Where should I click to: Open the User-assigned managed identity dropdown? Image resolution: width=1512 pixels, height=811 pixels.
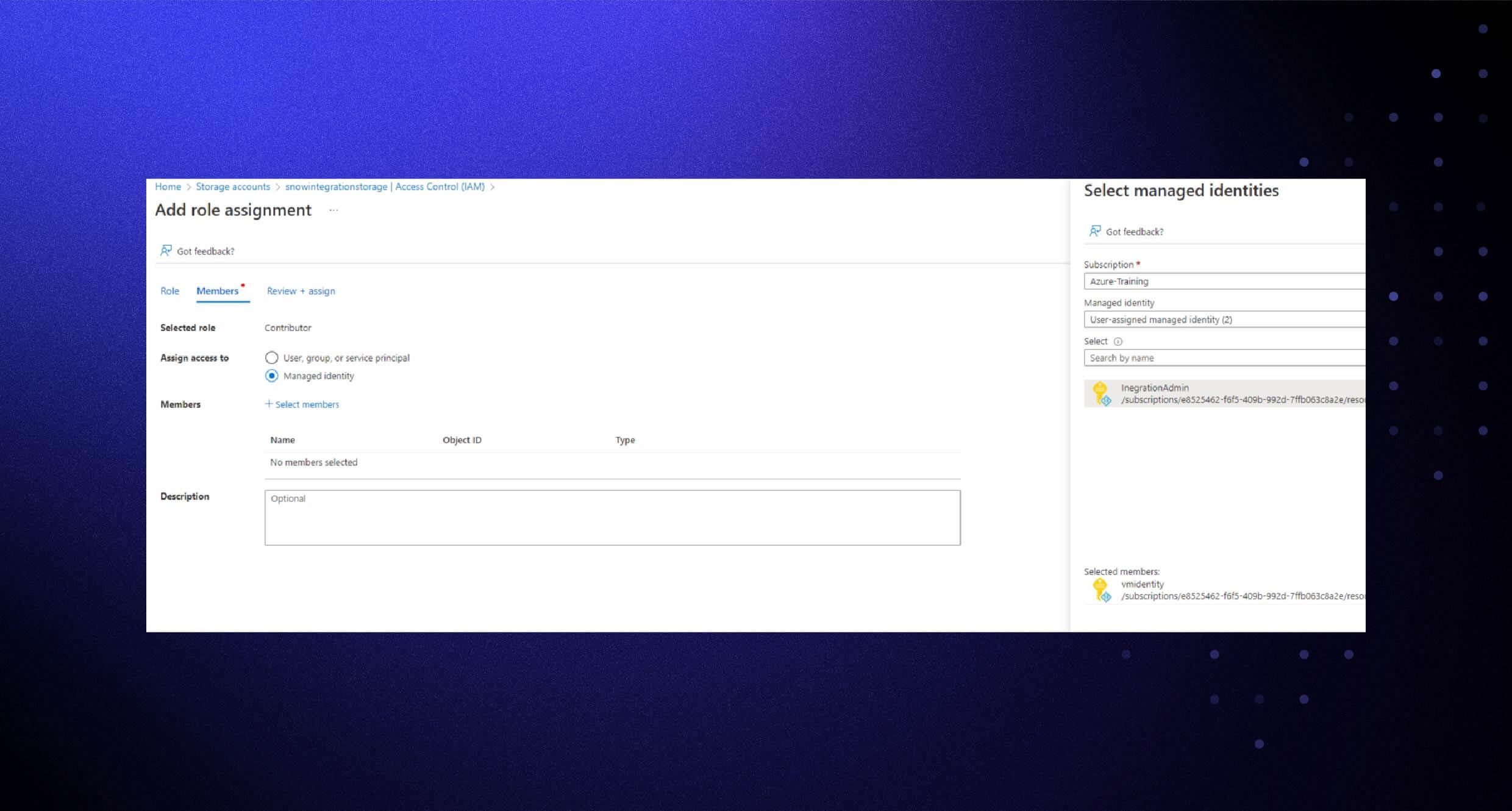1223,319
